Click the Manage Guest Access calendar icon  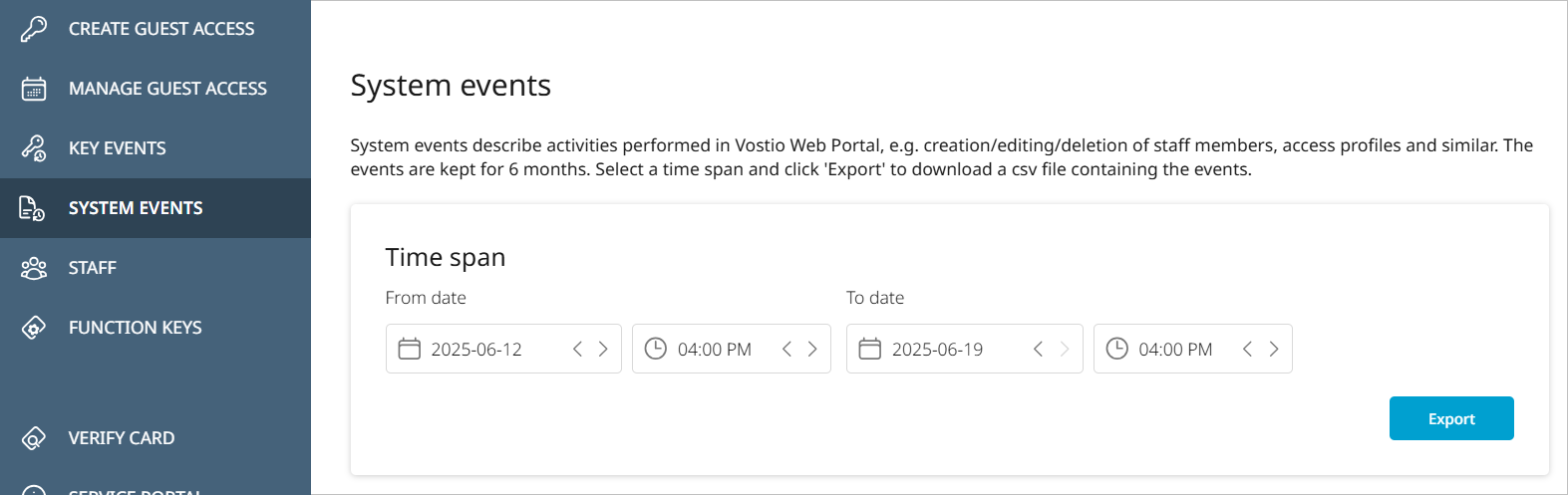[x=34, y=89]
